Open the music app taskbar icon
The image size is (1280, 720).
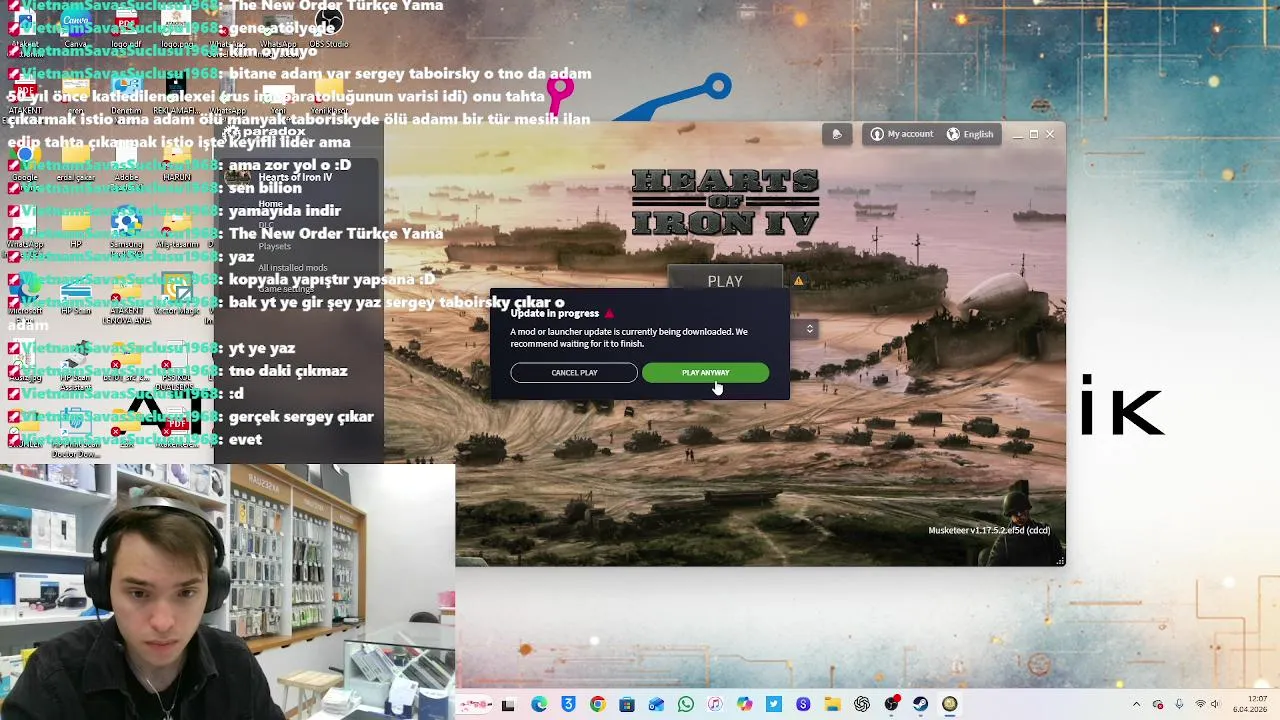pyautogui.click(x=715, y=705)
